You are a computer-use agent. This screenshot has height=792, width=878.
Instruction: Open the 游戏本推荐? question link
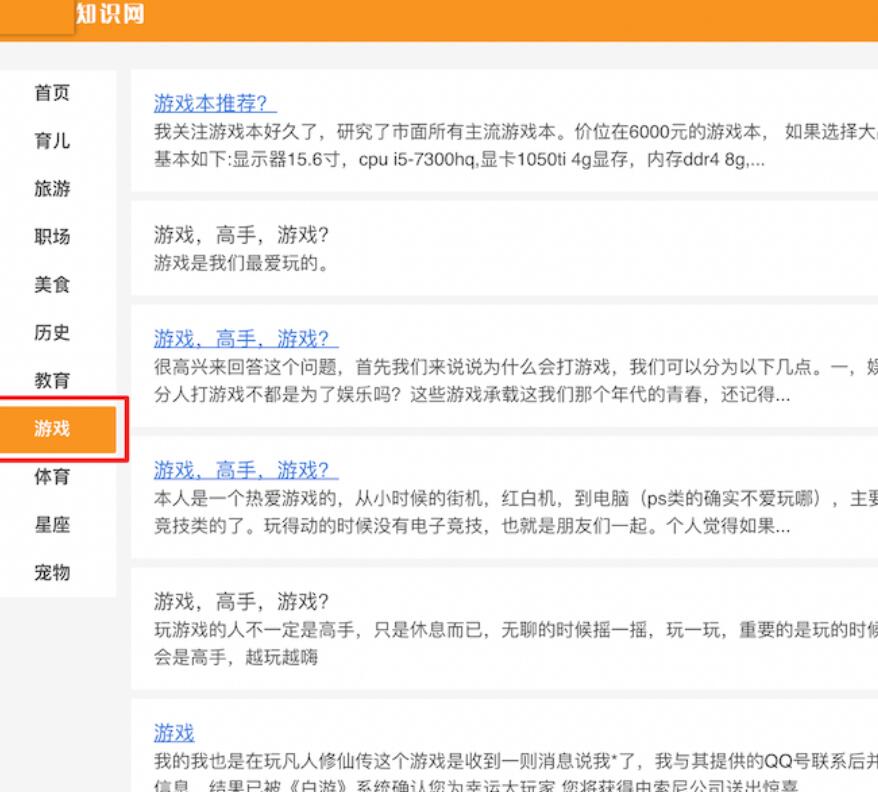(215, 103)
